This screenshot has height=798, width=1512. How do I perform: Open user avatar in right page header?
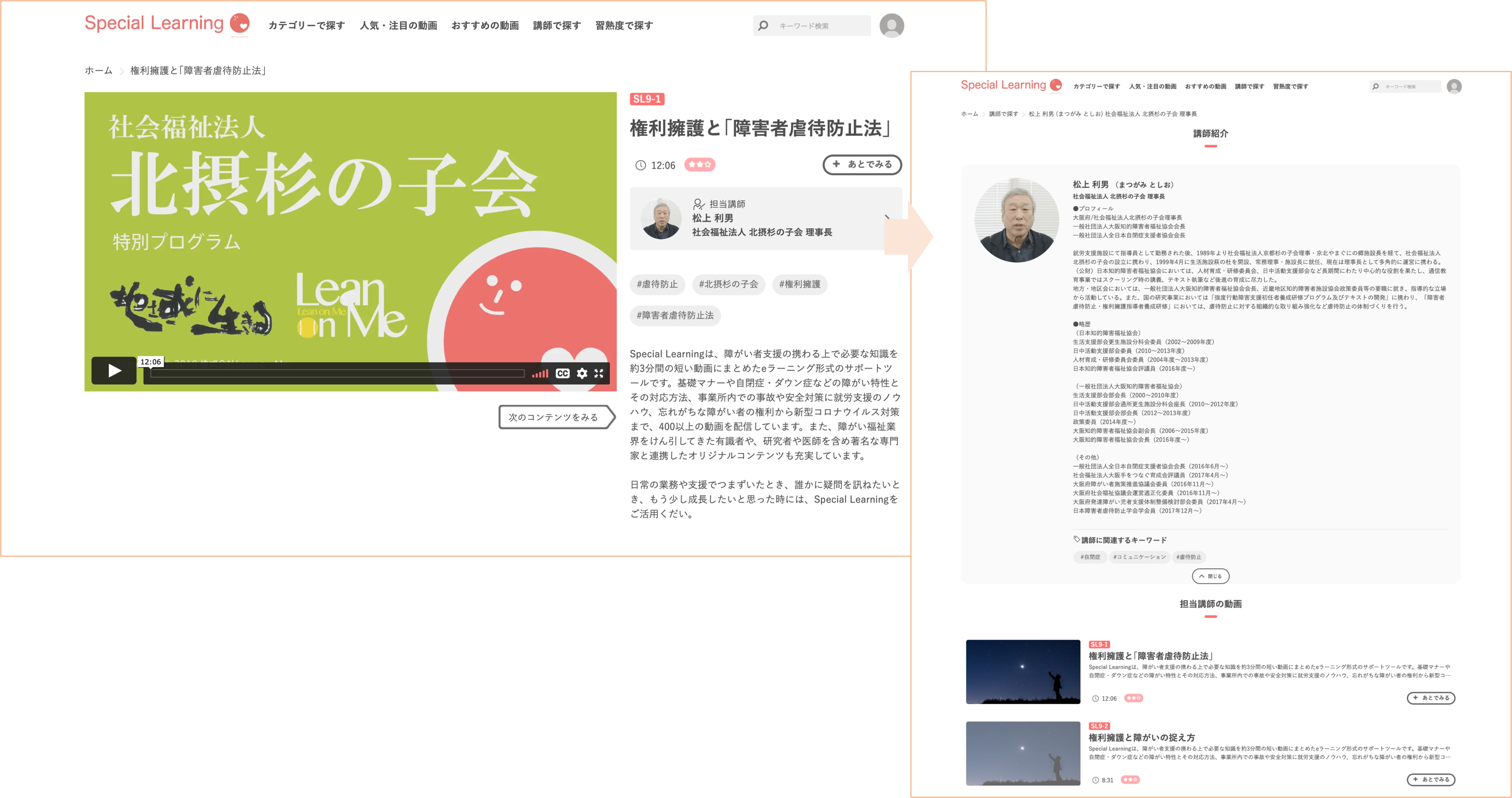(1454, 86)
